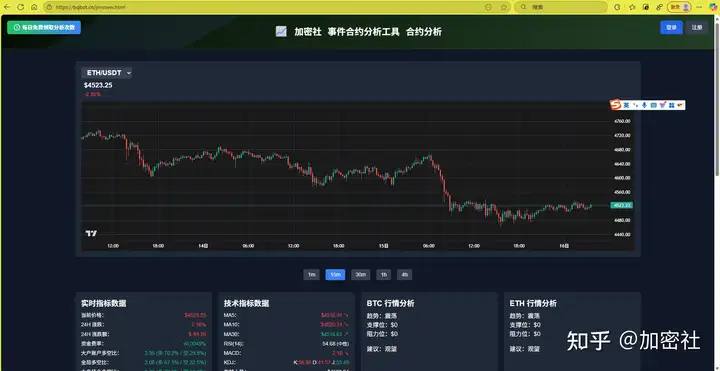Viewport: 720px width, 371px height.
Task: Click the chart logo icon beside 加密社
Action: coord(281,32)
